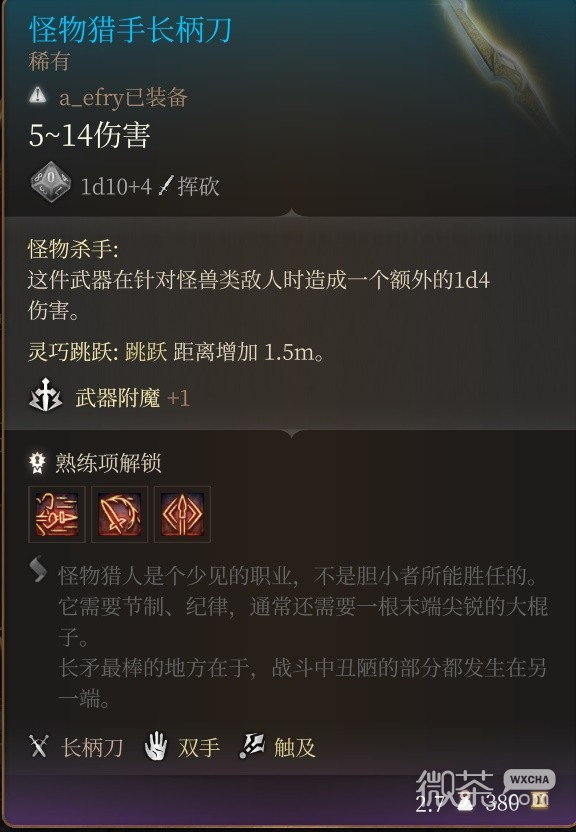
Task: Click the 稀有 rarity label
Action: tap(49, 61)
